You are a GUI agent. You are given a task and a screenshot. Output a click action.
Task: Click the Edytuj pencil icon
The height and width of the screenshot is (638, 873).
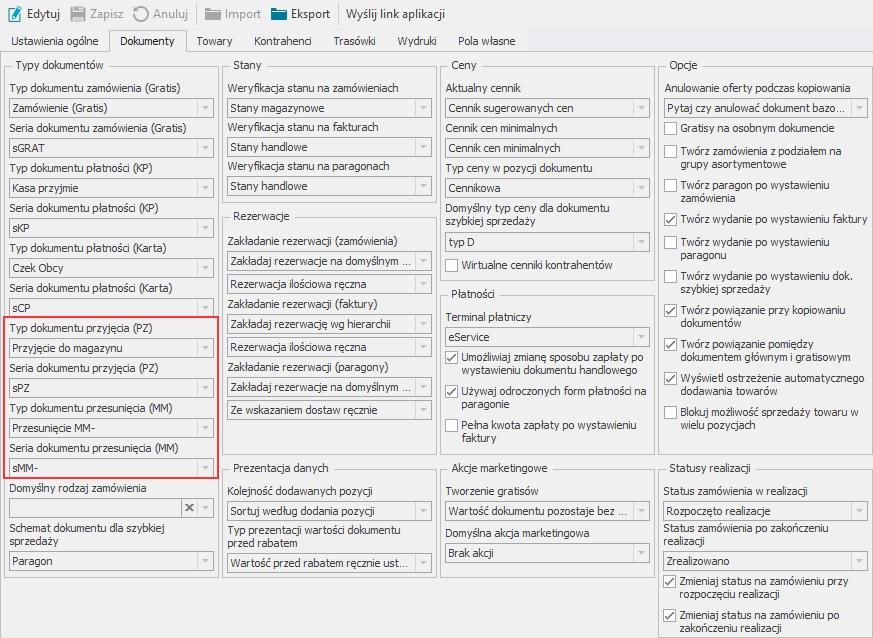(x=15, y=15)
